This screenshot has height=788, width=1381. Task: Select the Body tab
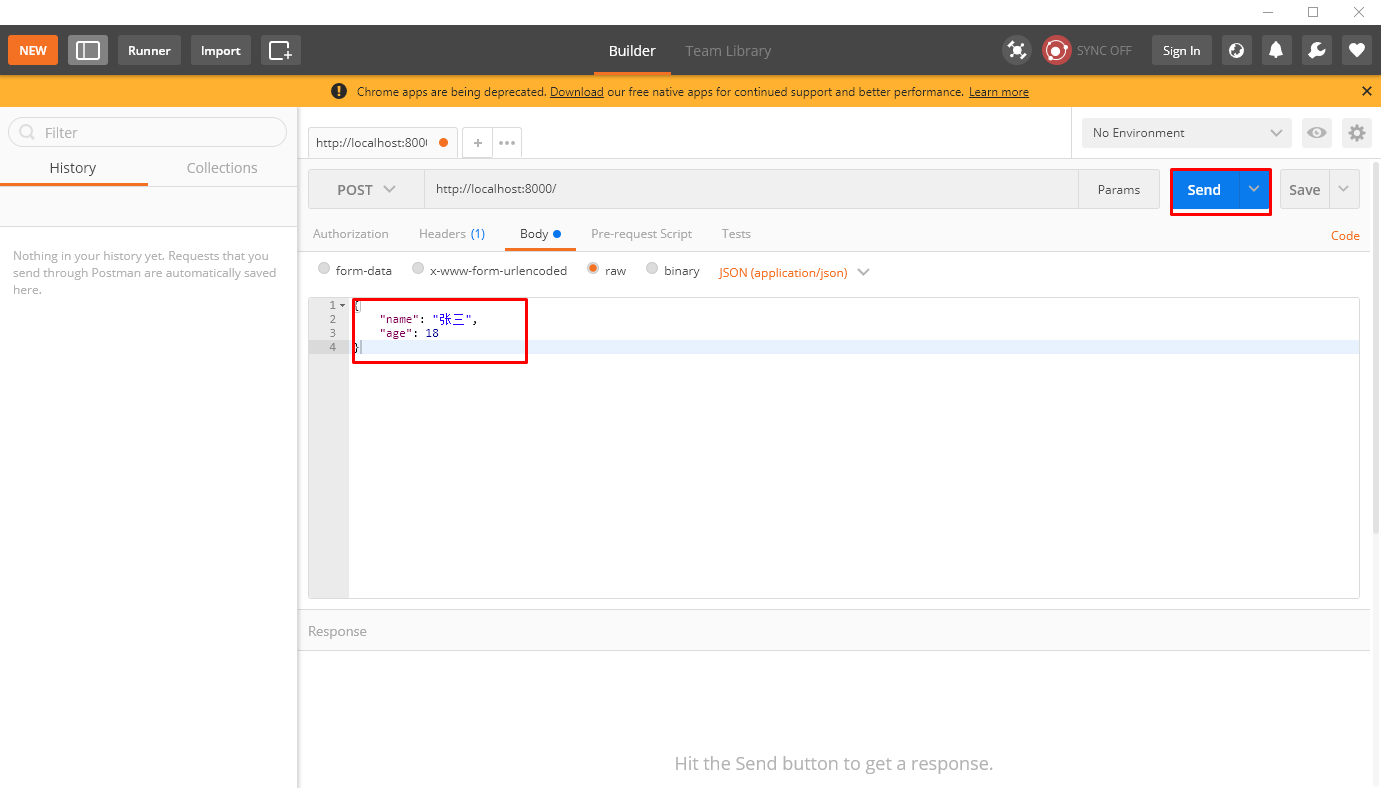[x=540, y=234]
